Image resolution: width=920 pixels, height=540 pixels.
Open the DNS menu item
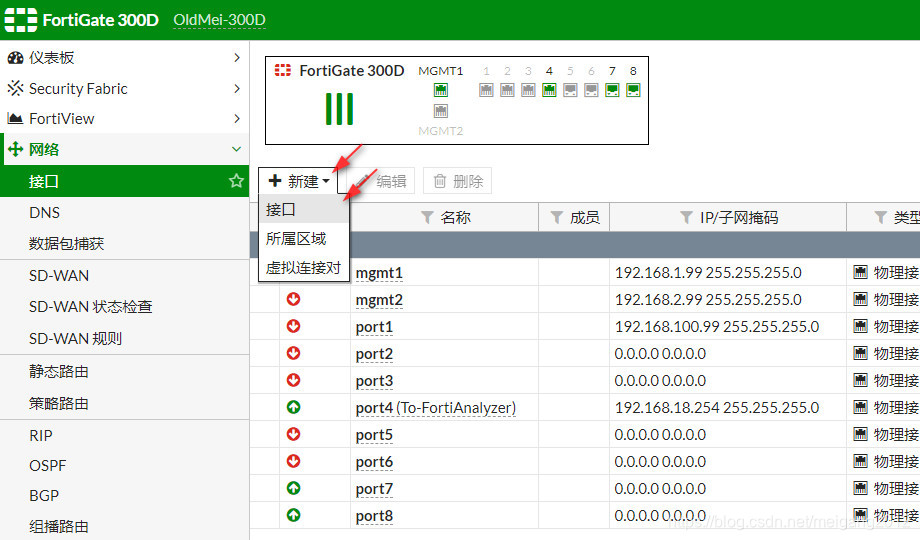124,212
